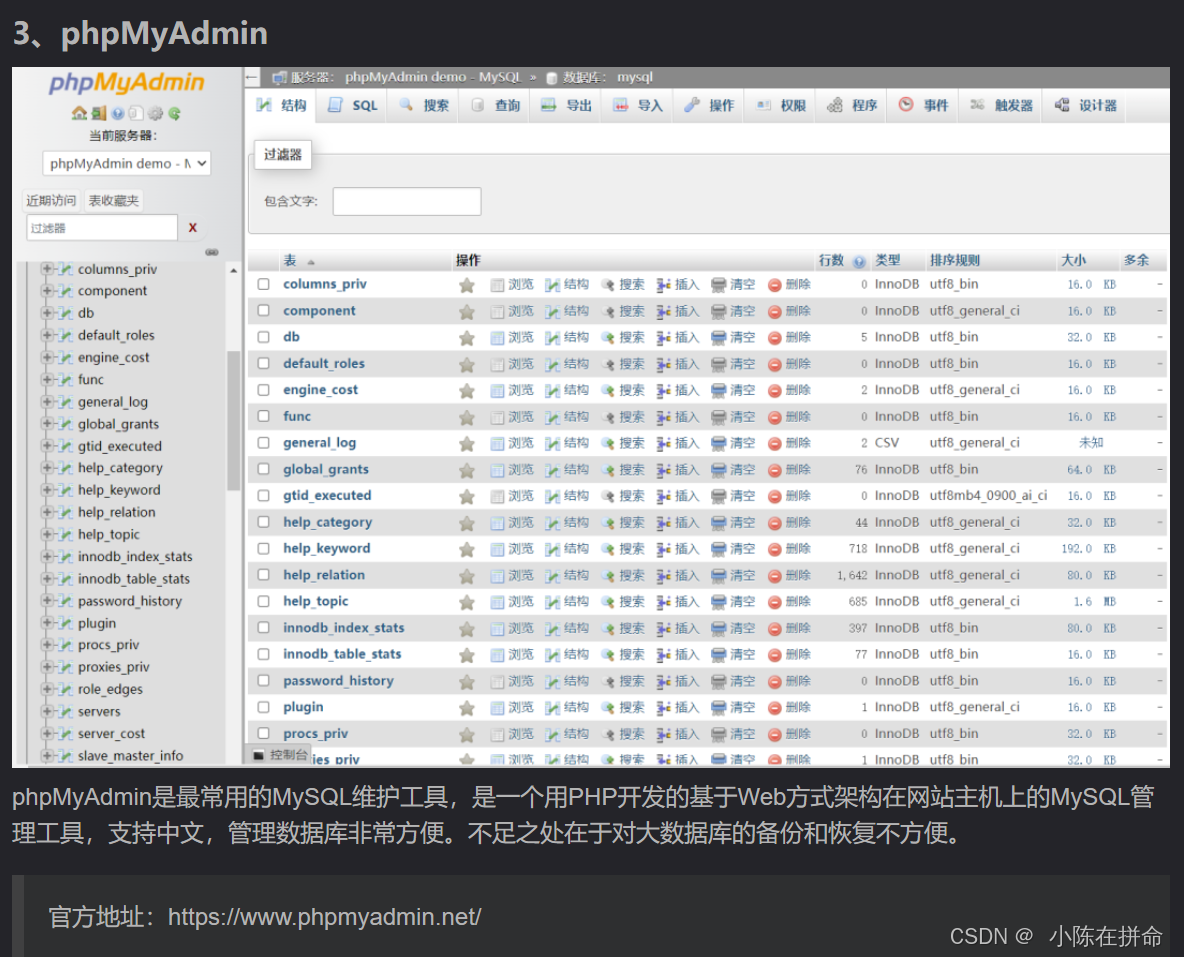
Task: Tick the columns_priv checkbox
Action: [x=264, y=284]
